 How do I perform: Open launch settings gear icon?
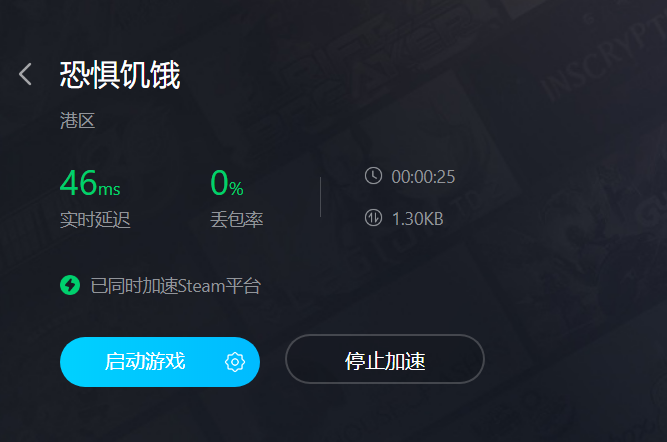(235, 362)
